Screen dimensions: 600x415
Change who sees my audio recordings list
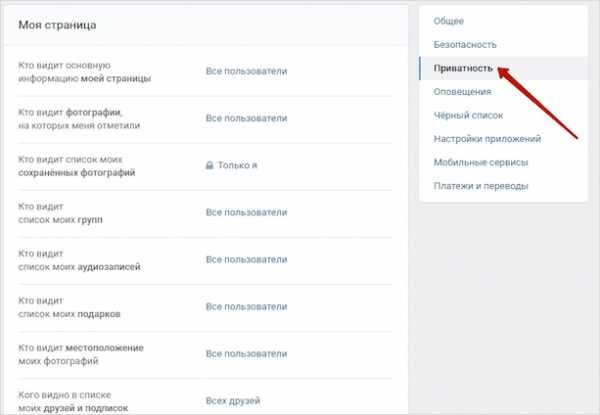(x=246, y=259)
